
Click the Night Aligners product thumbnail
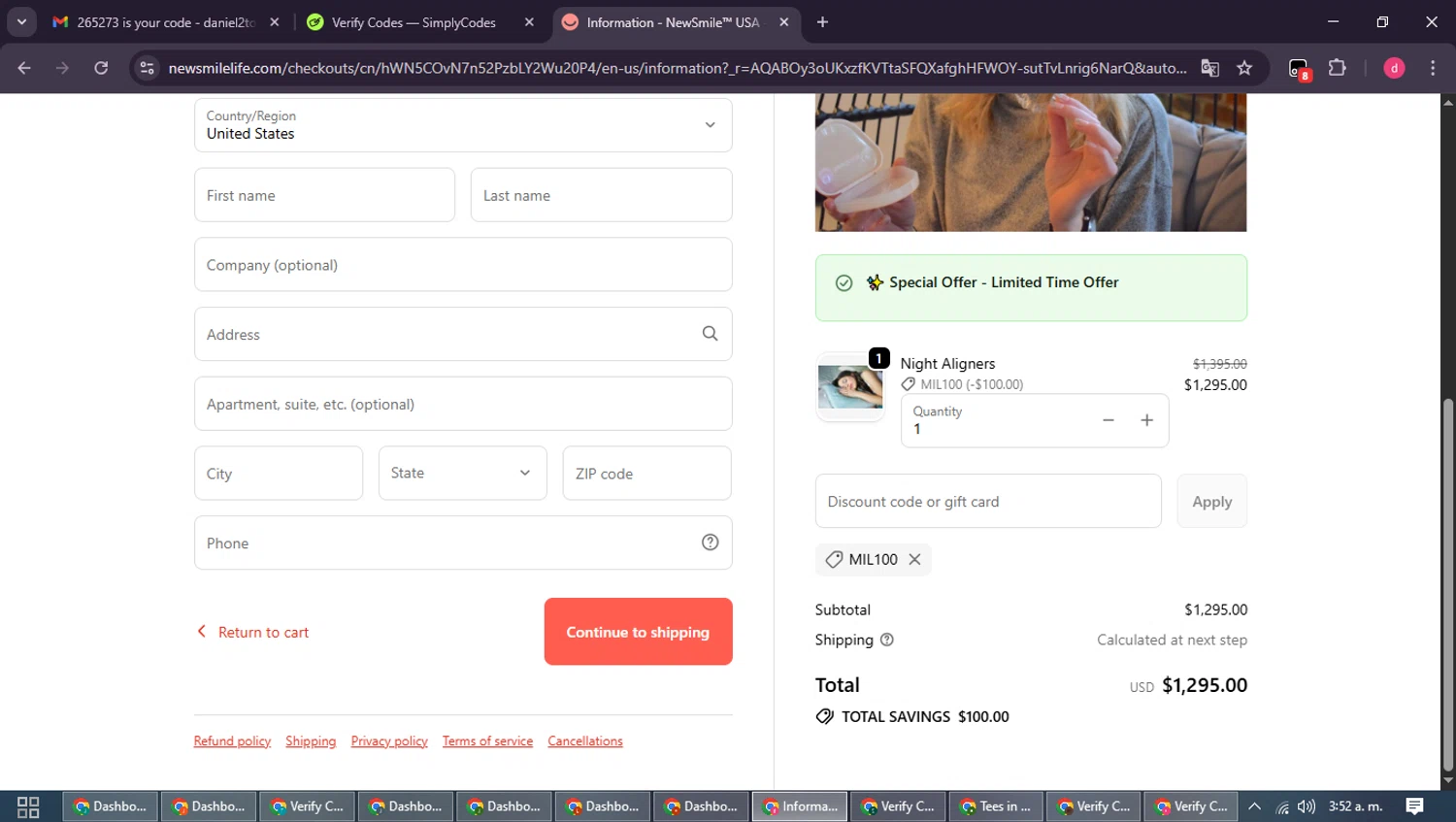pos(850,387)
